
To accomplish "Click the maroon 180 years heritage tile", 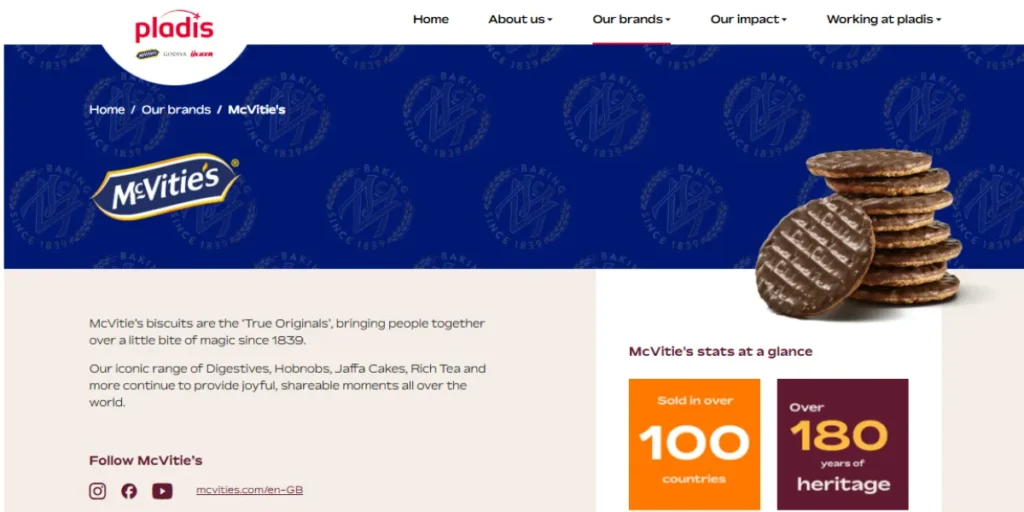I will point(842,444).
